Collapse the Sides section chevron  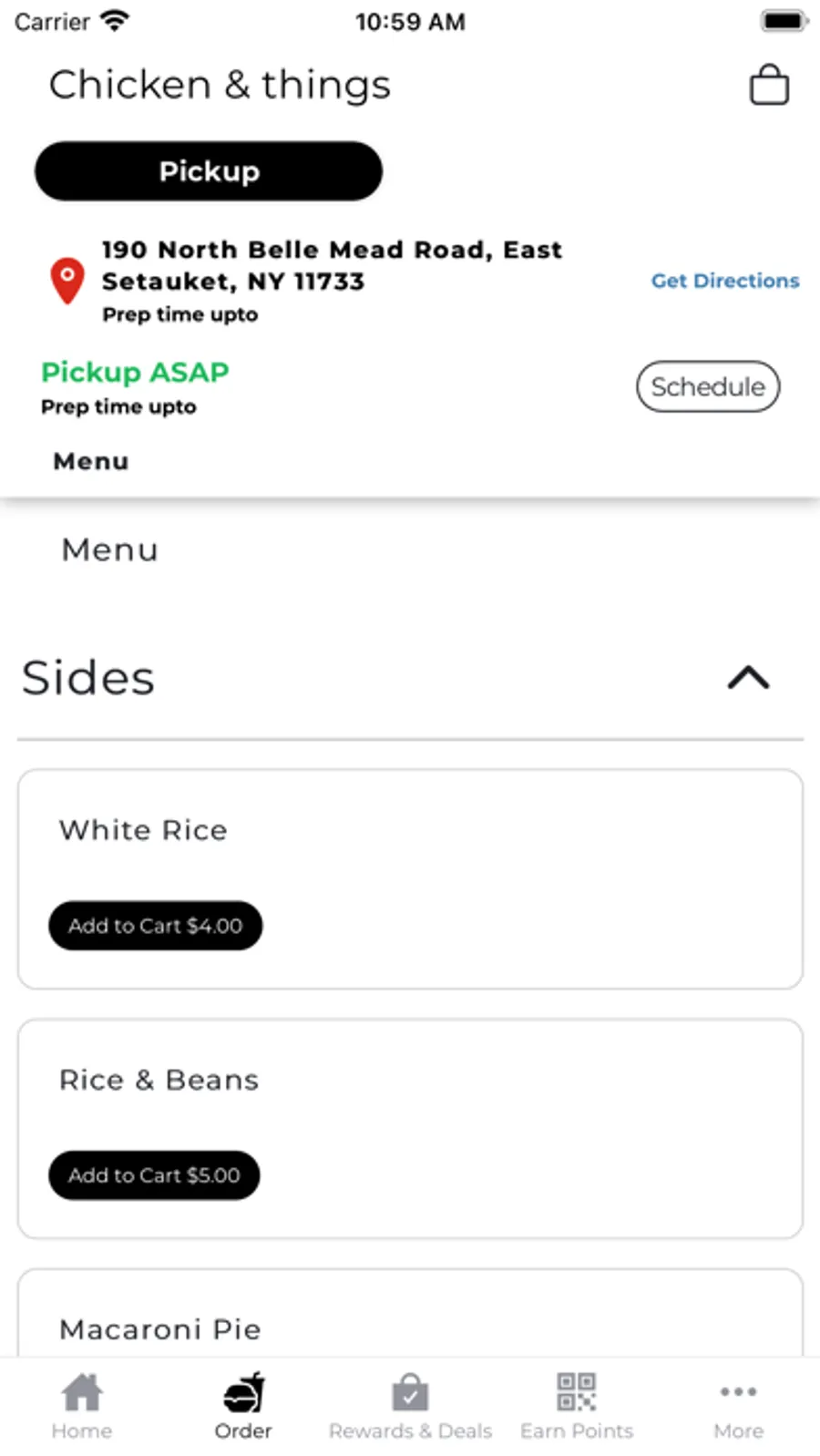(x=748, y=678)
